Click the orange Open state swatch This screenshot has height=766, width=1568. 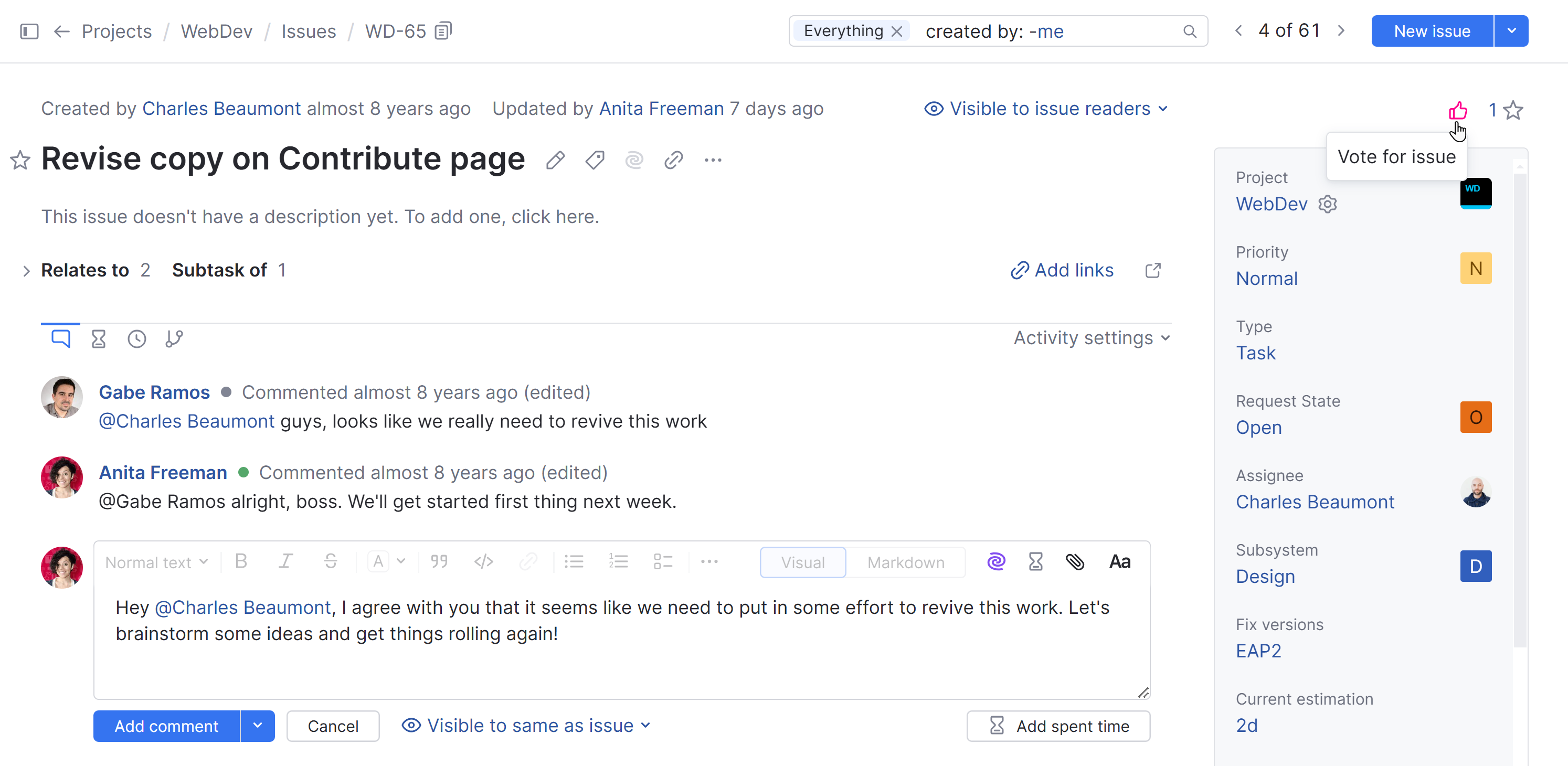1476,417
